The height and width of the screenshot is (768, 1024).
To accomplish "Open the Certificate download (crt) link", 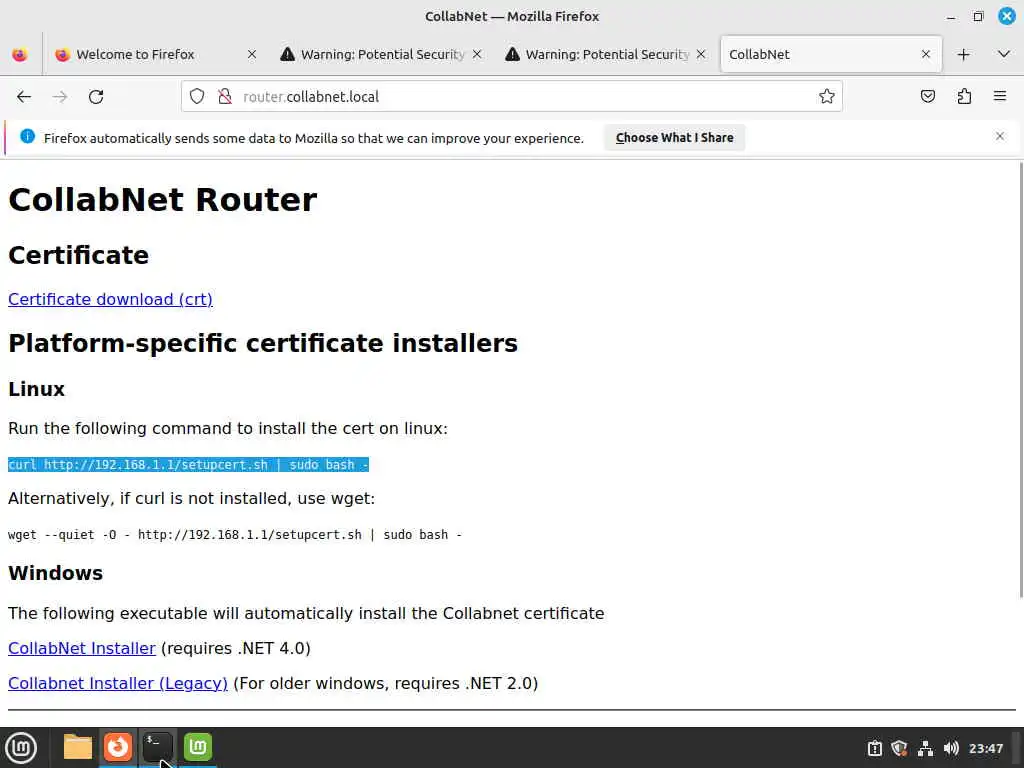I will tap(110, 299).
